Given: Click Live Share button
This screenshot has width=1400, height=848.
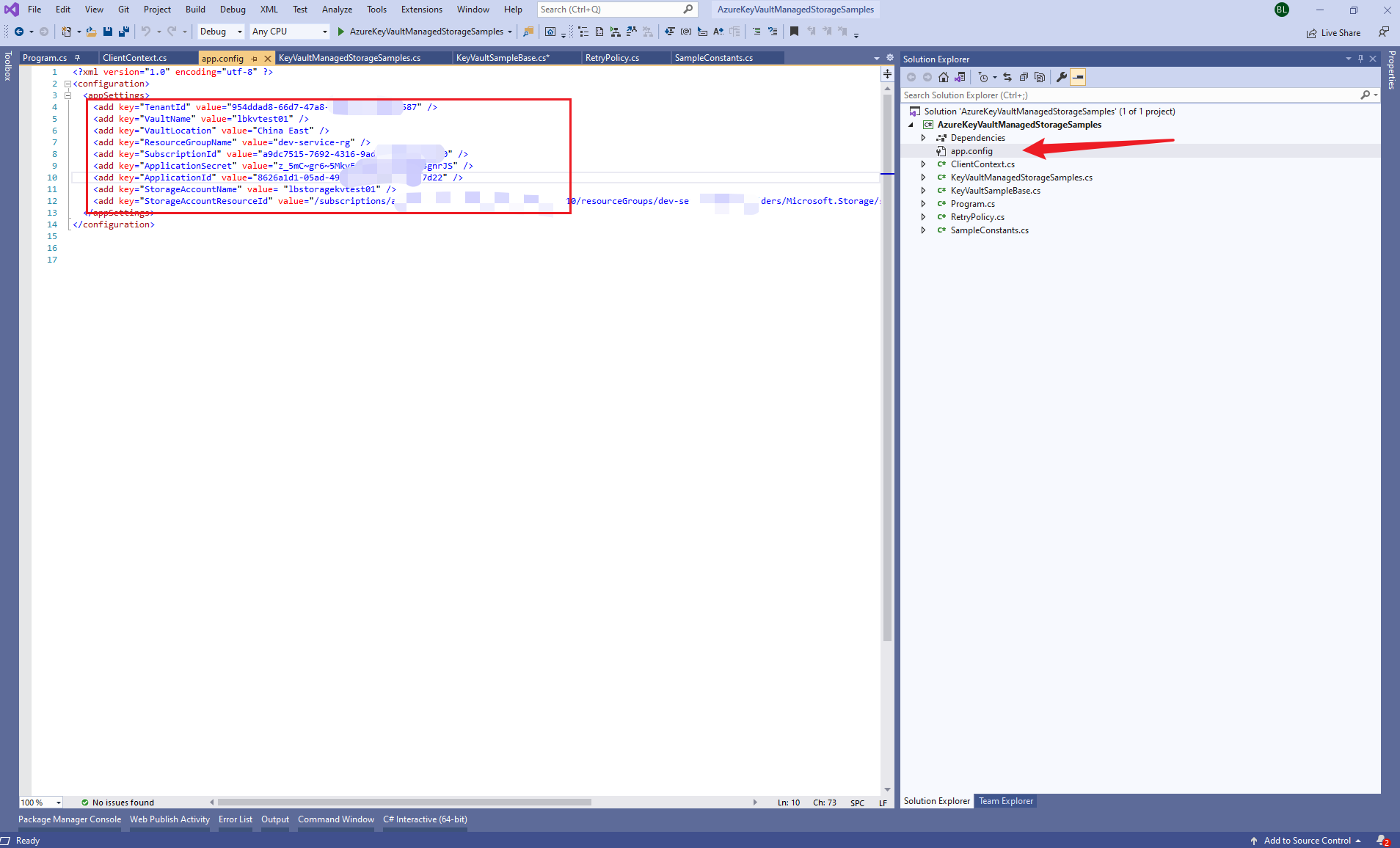Looking at the screenshot, I should pos(1333,33).
